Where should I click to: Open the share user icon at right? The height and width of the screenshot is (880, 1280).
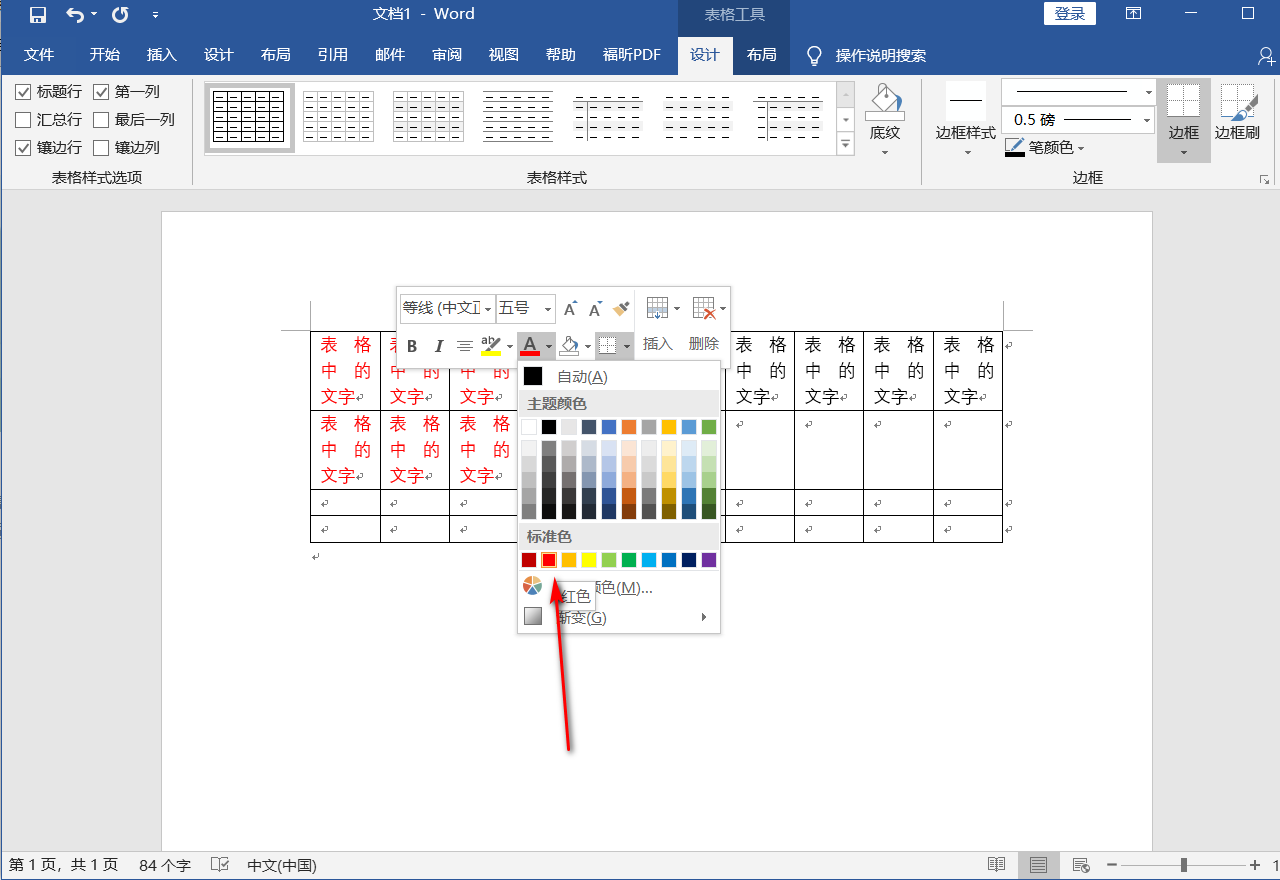pyautogui.click(x=1267, y=55)
